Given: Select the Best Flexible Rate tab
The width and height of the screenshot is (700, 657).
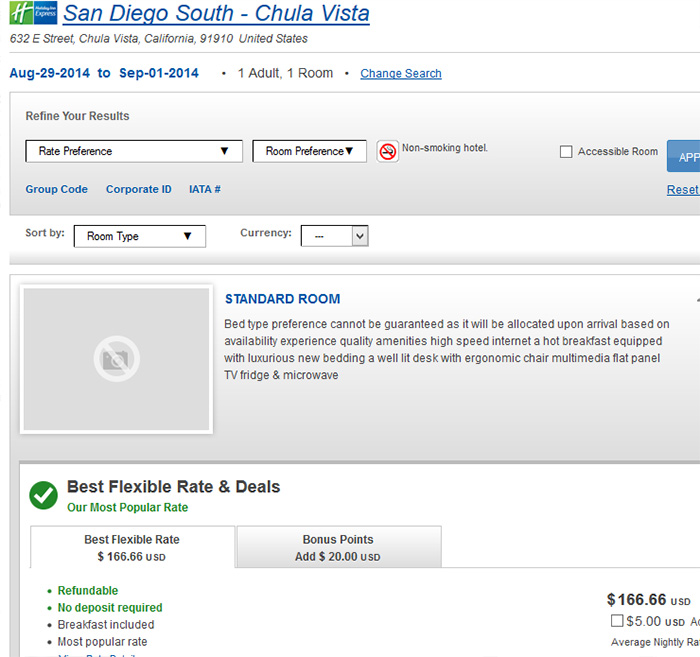Looking at the screenshot, I should pyautogui.click(x=132, y=548).
